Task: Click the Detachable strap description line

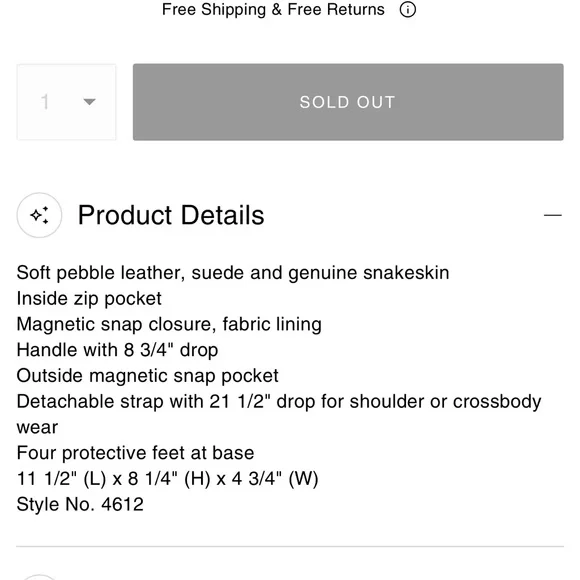Action: (279, 414)
